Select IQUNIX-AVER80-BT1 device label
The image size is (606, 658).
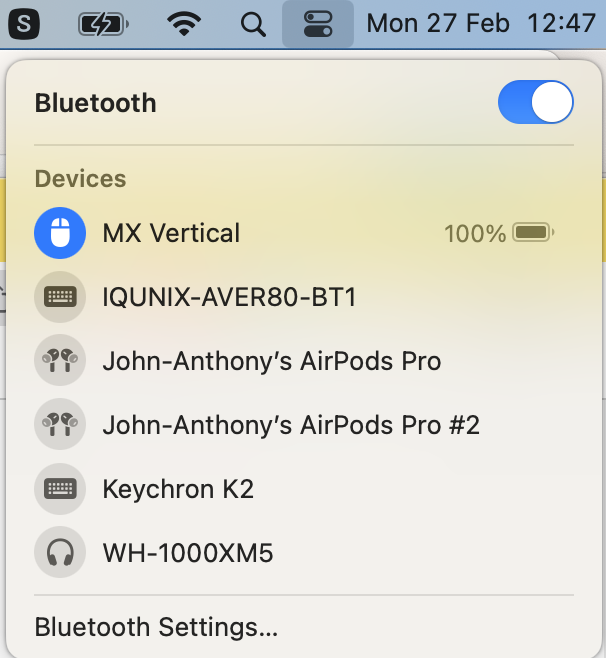point(229,297)
